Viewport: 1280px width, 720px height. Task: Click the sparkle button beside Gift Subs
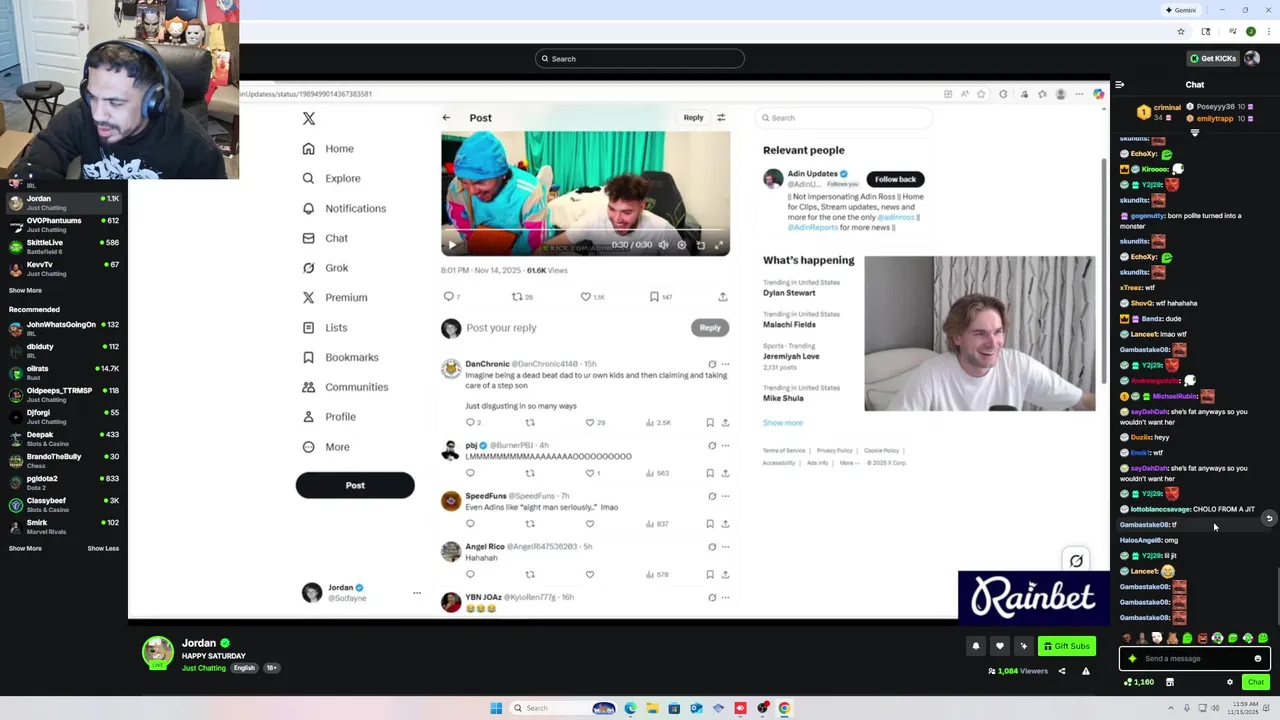pos(1023,646)
